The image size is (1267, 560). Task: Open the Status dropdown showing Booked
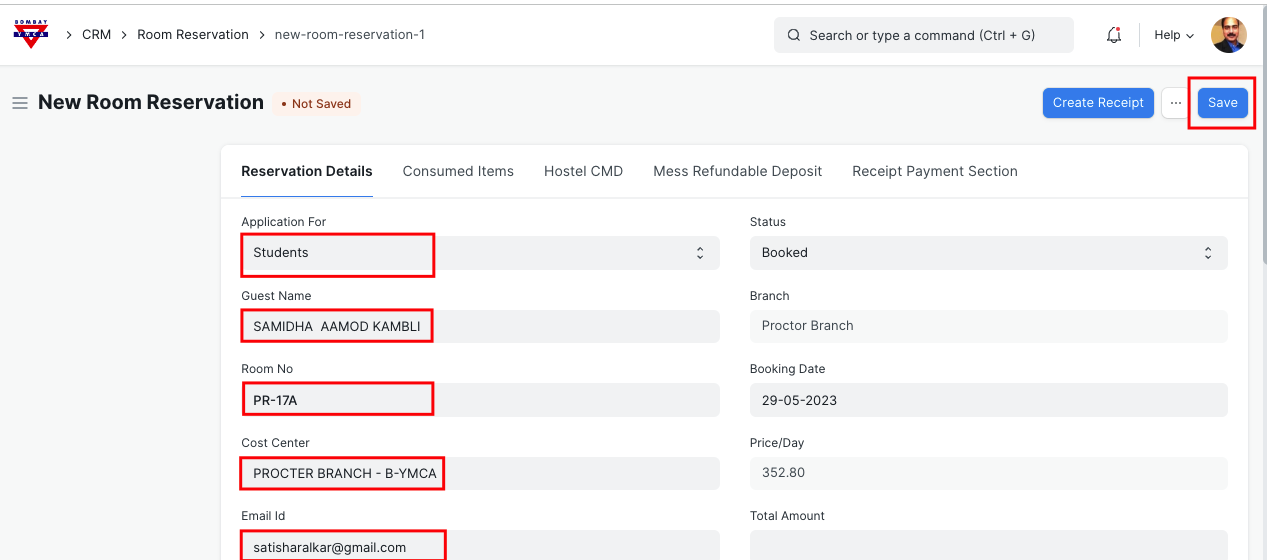pyautogui.click(x=988, y=253)
